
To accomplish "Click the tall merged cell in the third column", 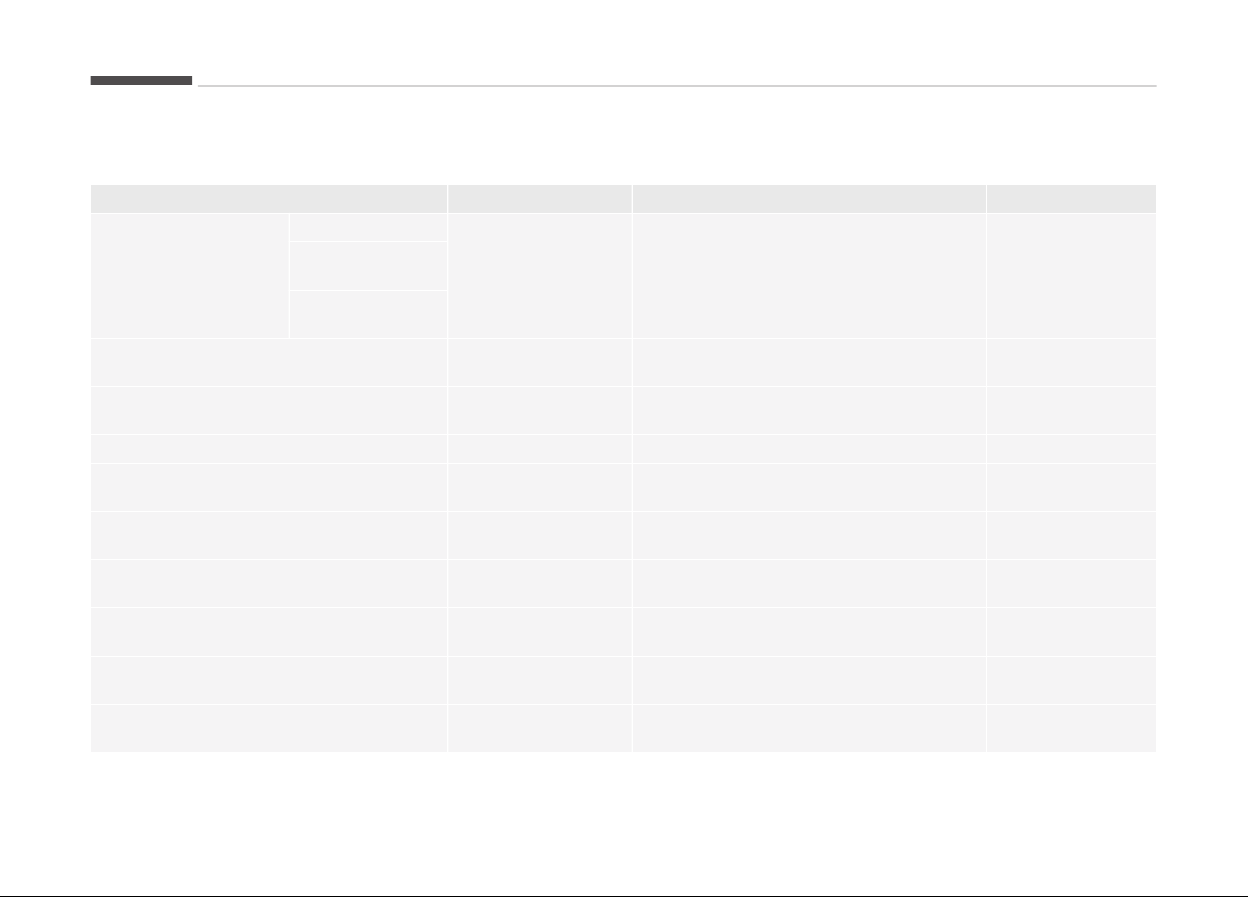I will [x=809, y=275].
